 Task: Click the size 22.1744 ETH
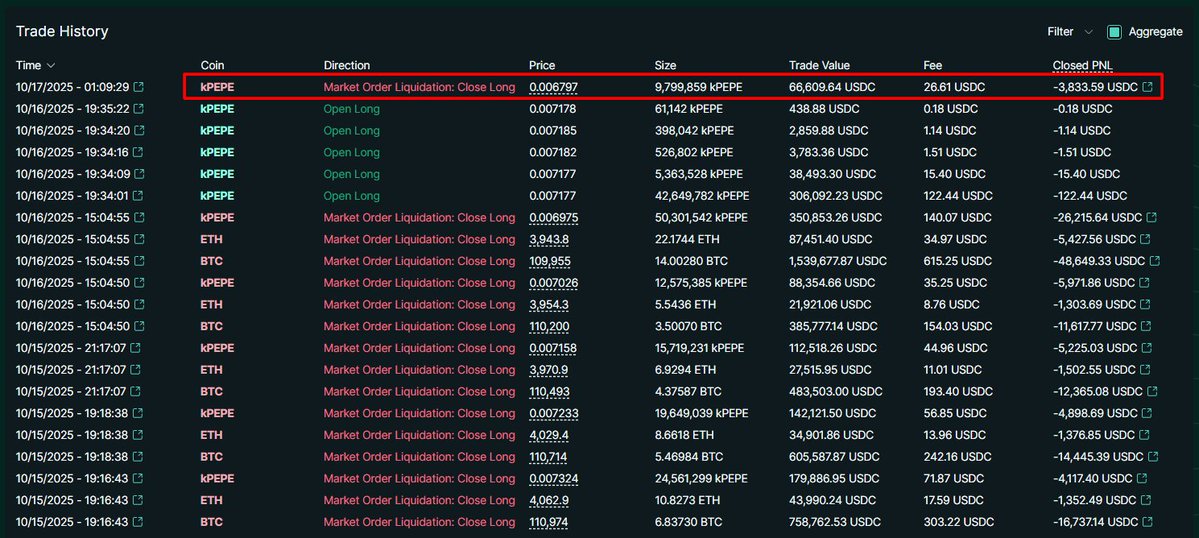click(x=687, y=239)
